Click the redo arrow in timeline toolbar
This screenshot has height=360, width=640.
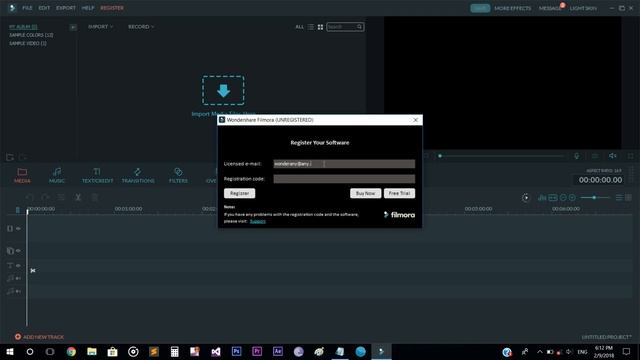[x=45, y=198]
